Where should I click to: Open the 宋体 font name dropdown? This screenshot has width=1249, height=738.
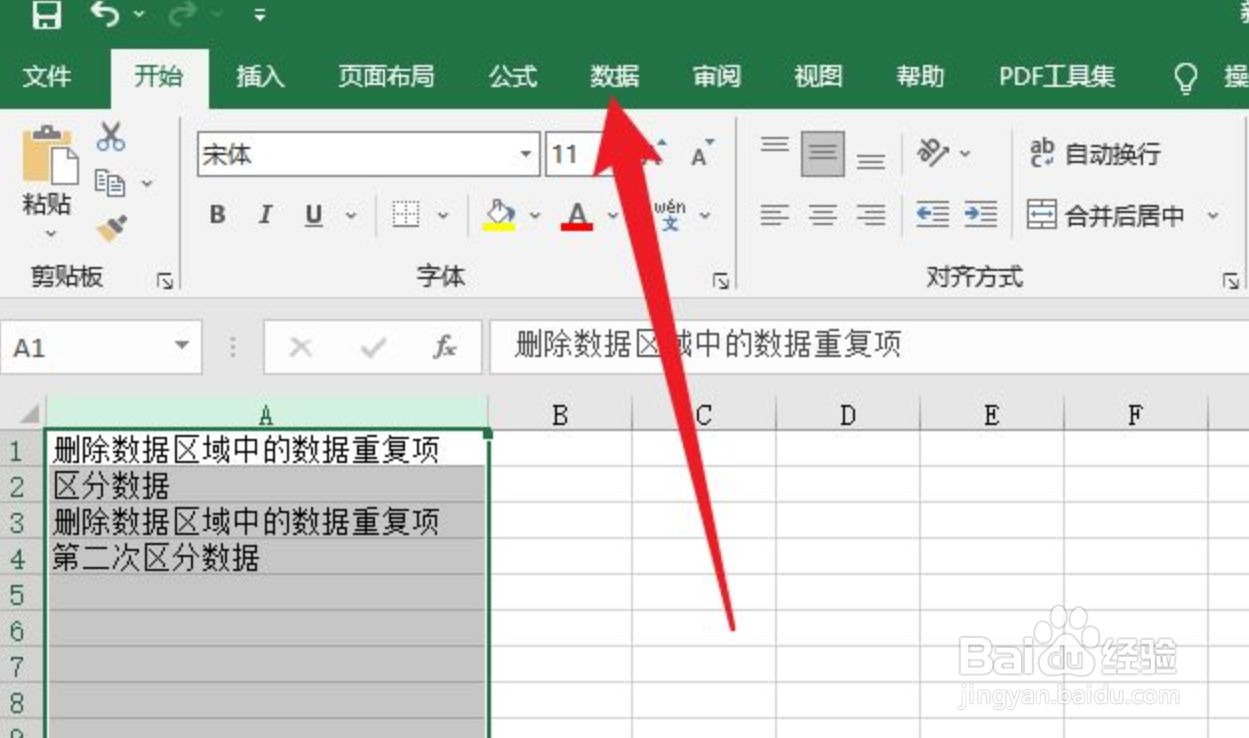click(x=527, y=155)
